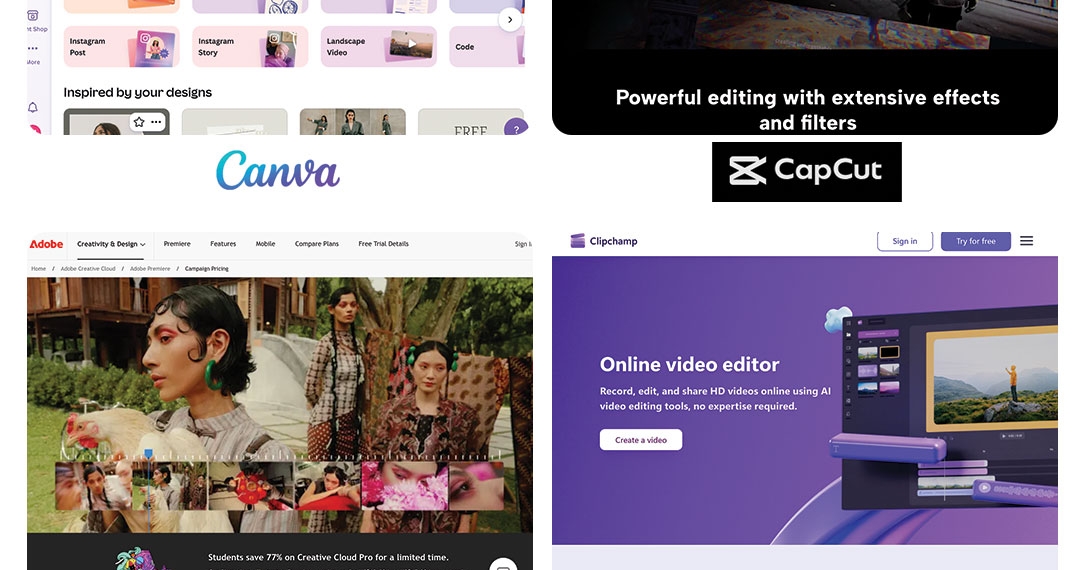
Task: Open the Code card in Canva
Action: [x=487, y=47]
